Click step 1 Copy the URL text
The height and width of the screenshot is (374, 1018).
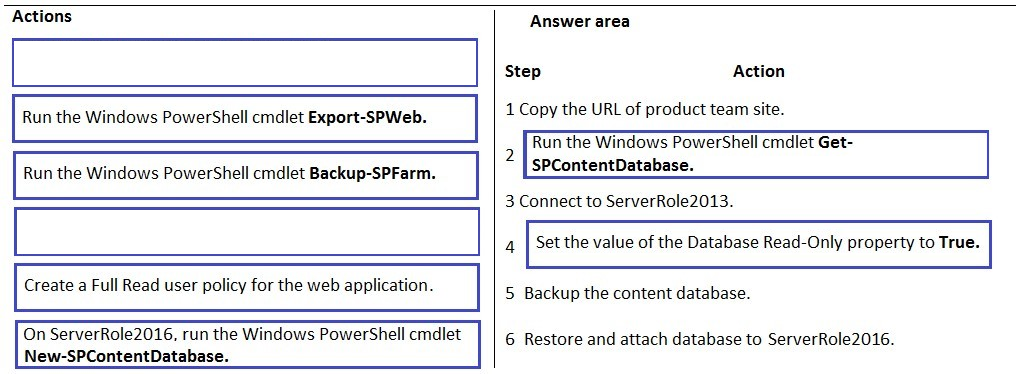click(x=645, y=109)
